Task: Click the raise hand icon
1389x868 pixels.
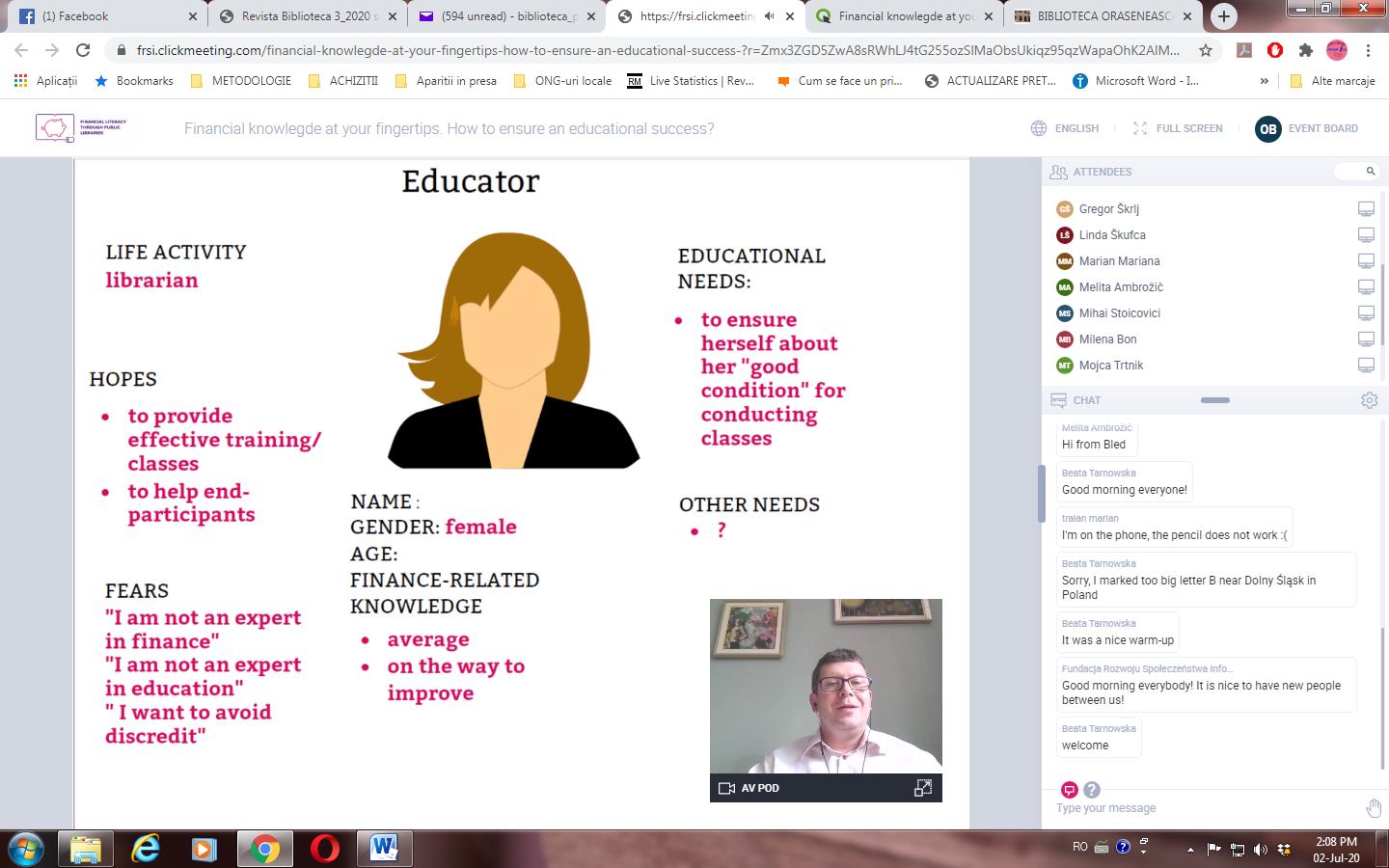Action: point(1373,808)
